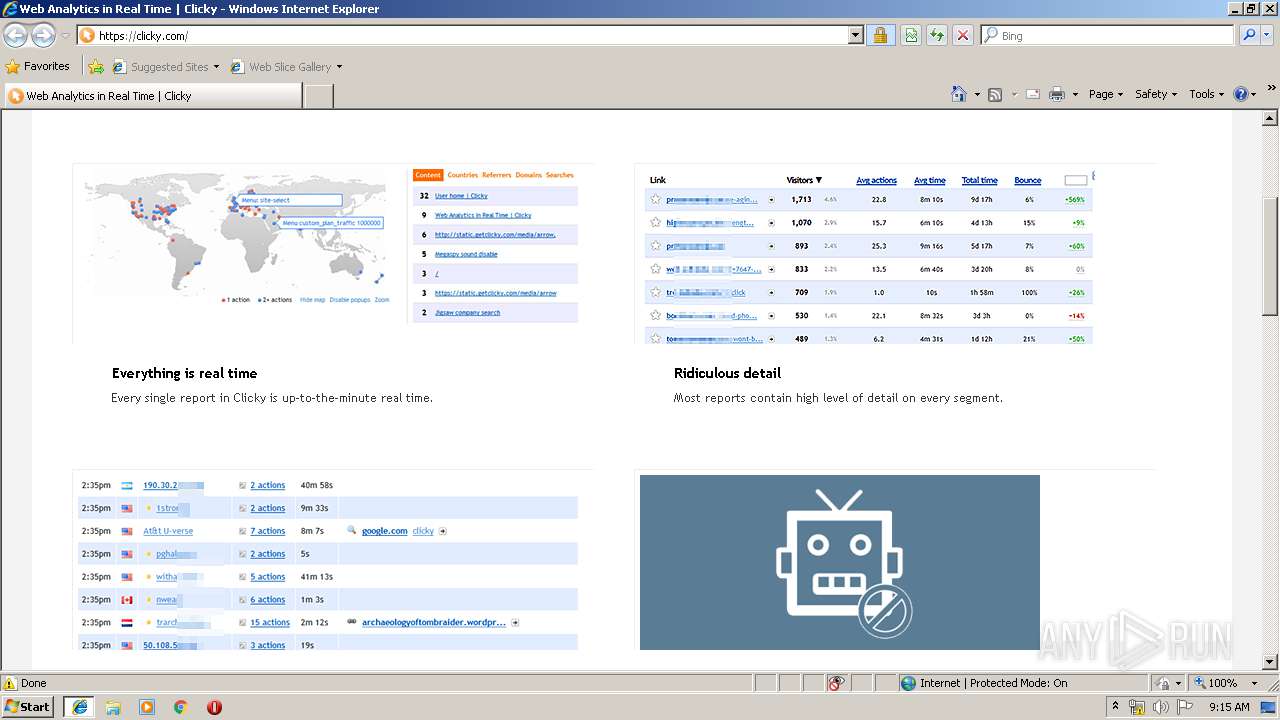
Task: Expand the Print options dropdown
Action: pos(1075,94)
